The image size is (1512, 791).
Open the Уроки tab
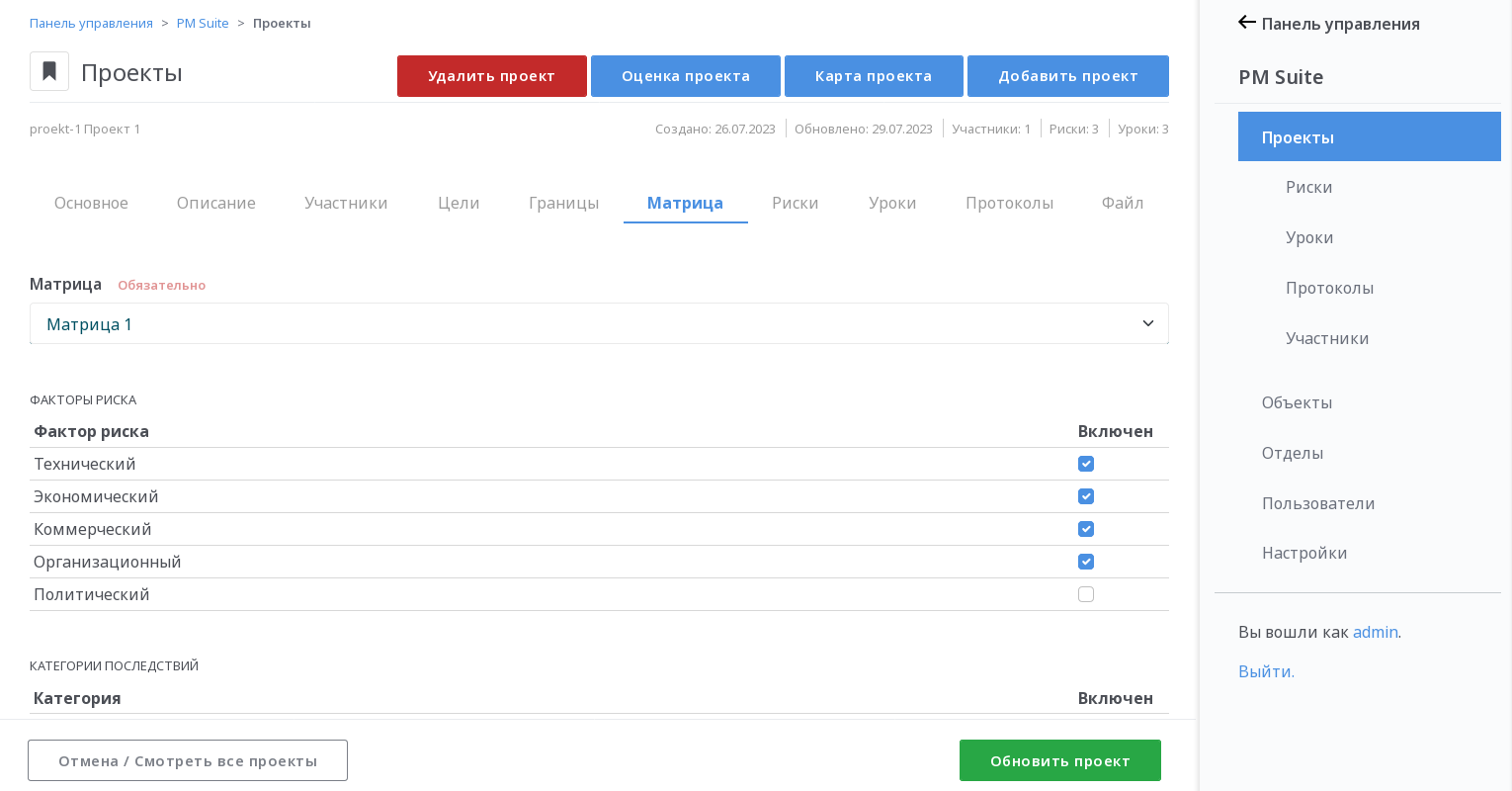pyautogui.click(x=892, y=203)
